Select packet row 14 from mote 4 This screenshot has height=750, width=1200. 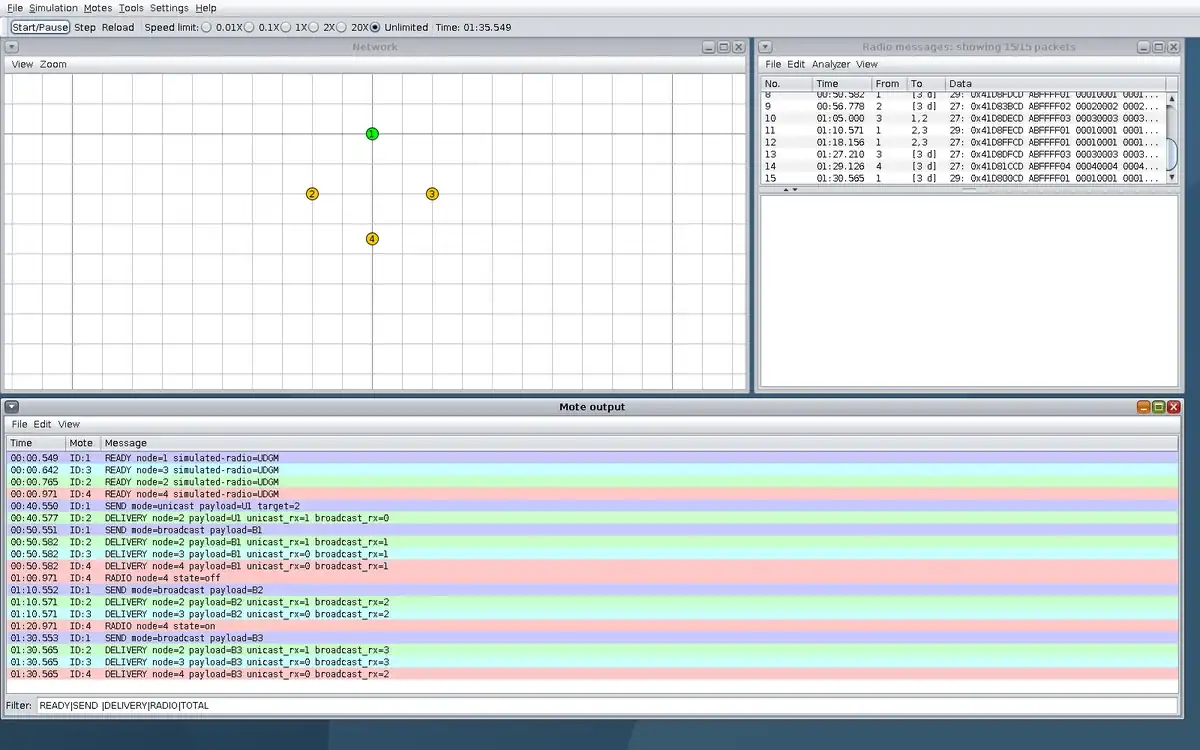pyautogui.click(x=963, y=166)
